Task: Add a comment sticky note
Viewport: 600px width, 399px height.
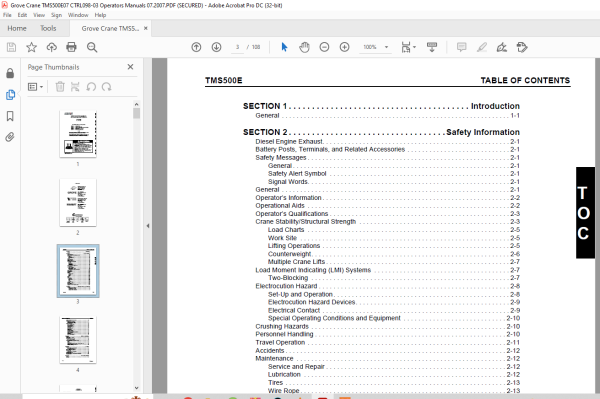Action: [x=461, y=47]
